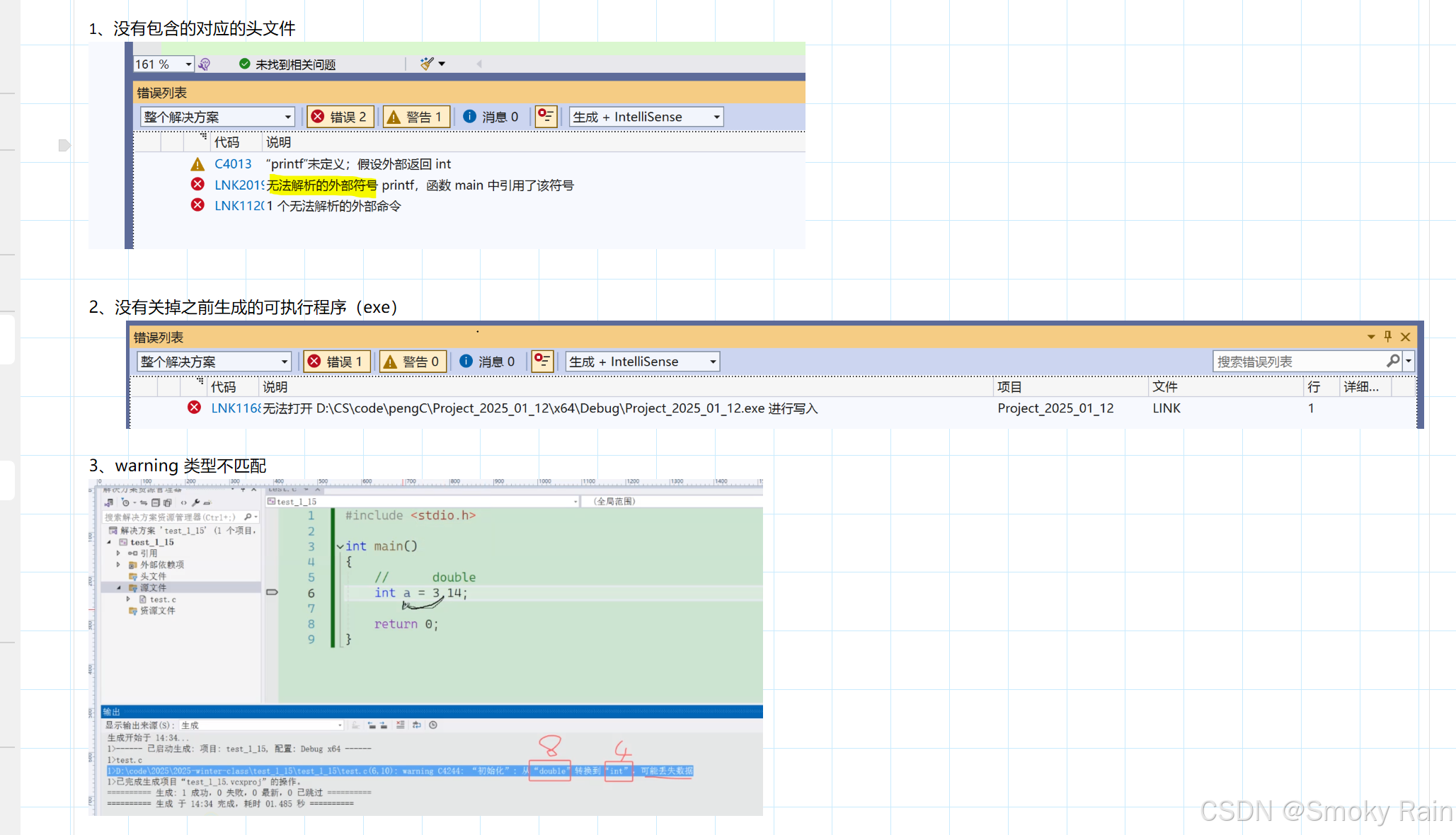Toggle the 警告 1 filter button
1456x835 pixels.
click(x=416, y=117)
